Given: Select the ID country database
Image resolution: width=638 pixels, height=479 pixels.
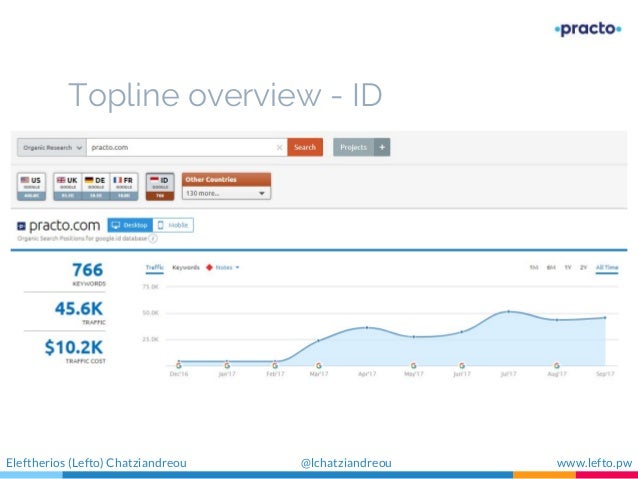Looking at the screenshot, I should point(160,186).
